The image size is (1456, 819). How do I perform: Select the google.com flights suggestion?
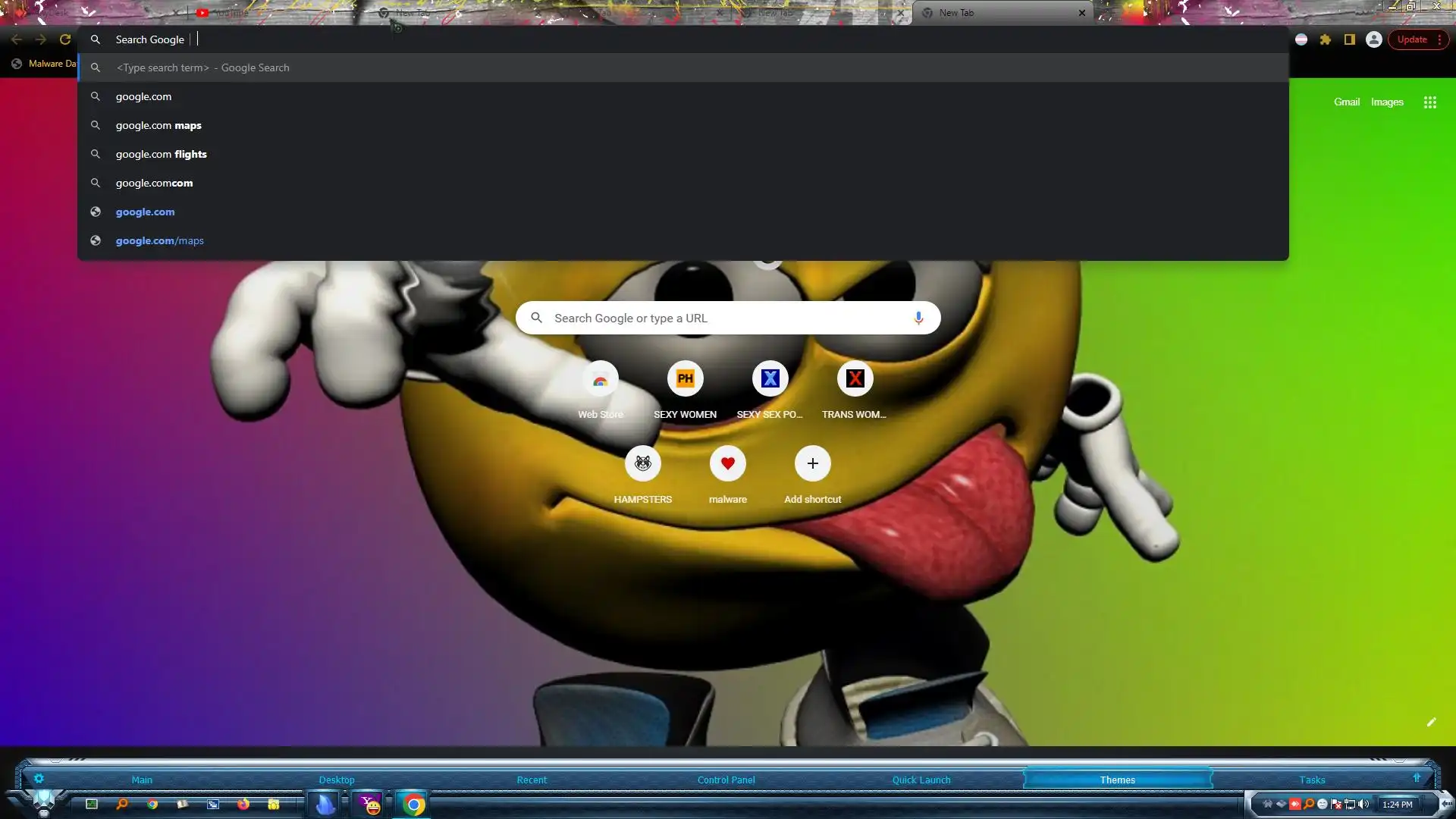coord(161,154)
